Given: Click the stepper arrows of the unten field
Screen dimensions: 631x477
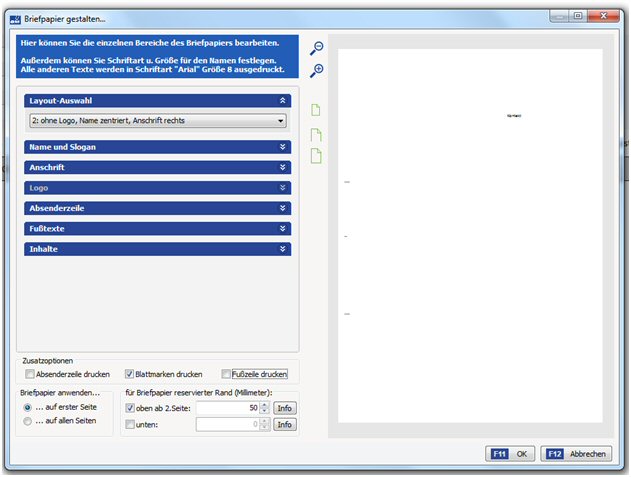Looking at the screenshot, I should tap(264, 424).
